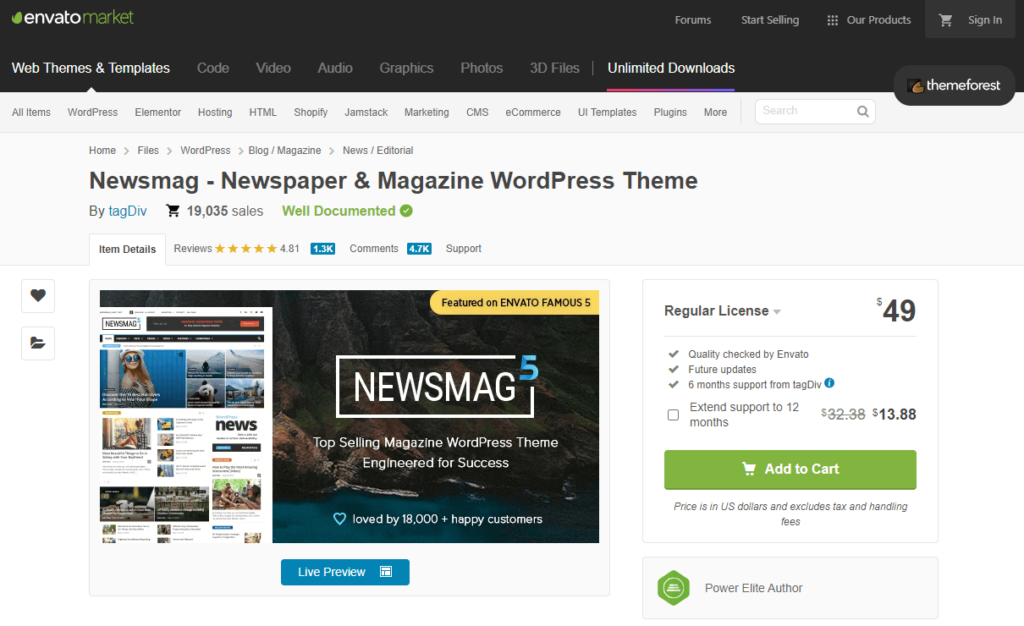Click the 1.3K reviews count badge
Viewport: 1024px width, 626px height.
click(323, 249)
